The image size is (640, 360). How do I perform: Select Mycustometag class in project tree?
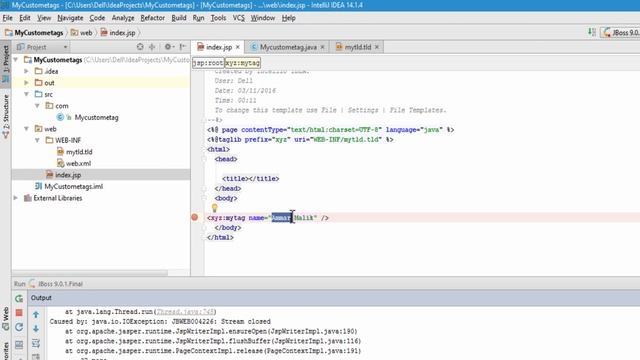(96, 118)
